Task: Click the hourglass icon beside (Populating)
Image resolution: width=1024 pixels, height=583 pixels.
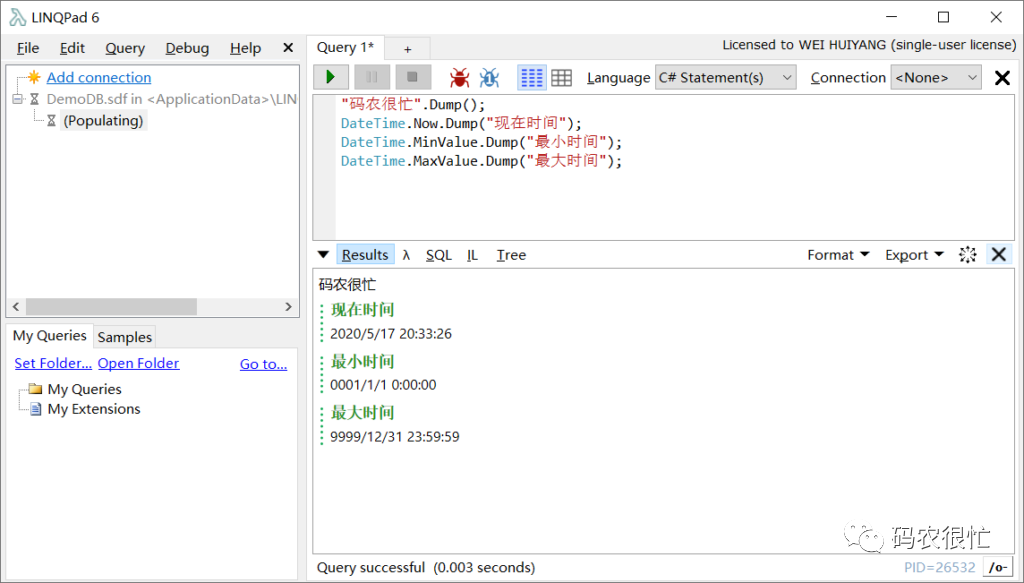Action: coord(51,121)
